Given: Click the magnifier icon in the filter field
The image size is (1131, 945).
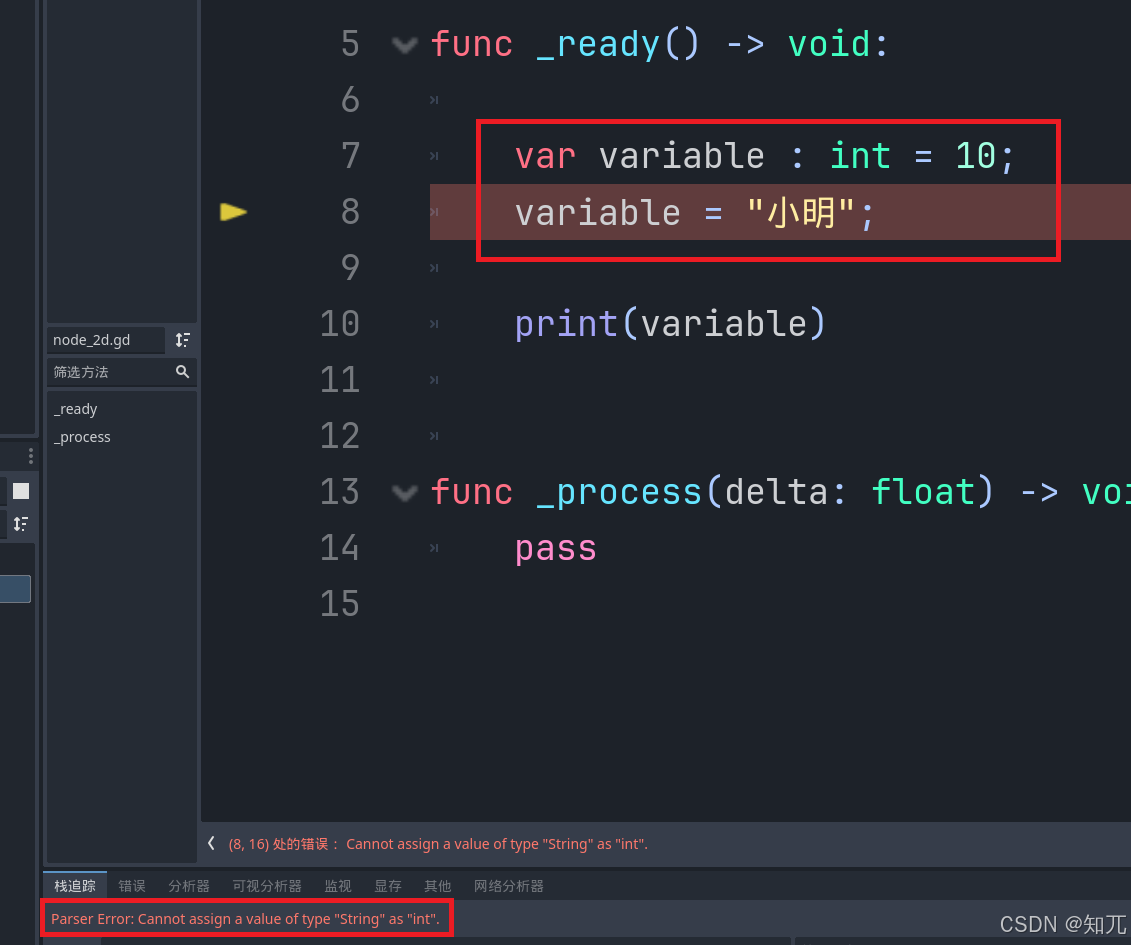Looking at the screenshot, I should point(182,371).
